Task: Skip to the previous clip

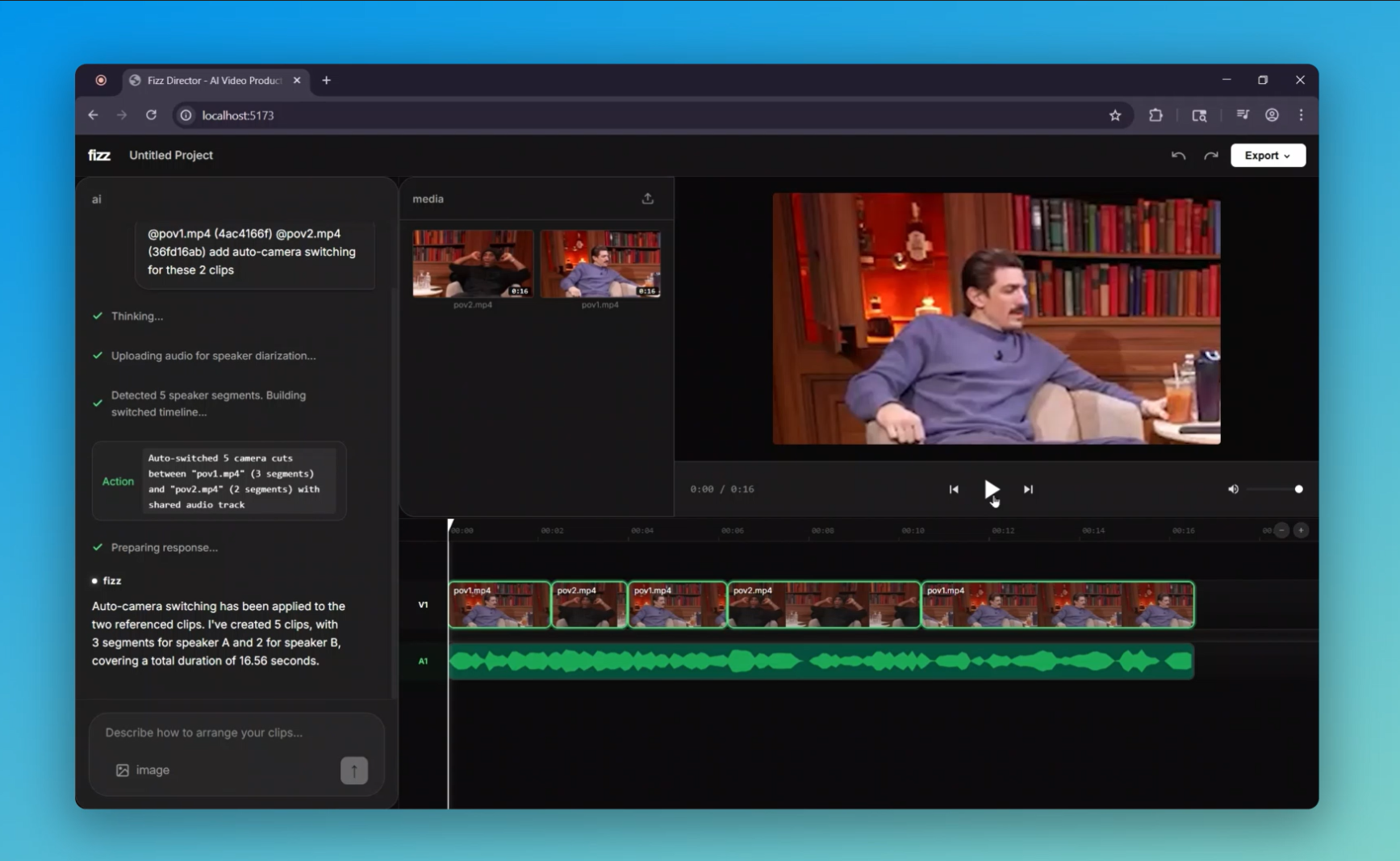Action: tap(954, 489)
